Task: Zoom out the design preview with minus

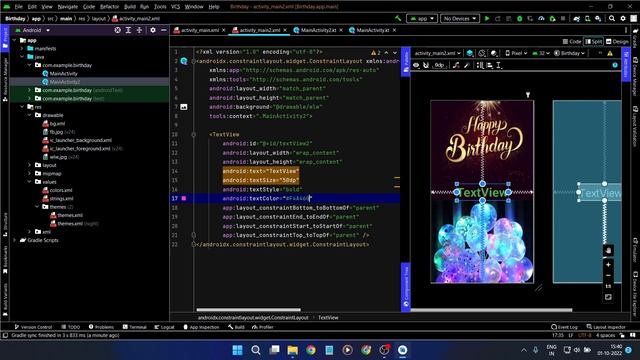Action: coord(608,276)
